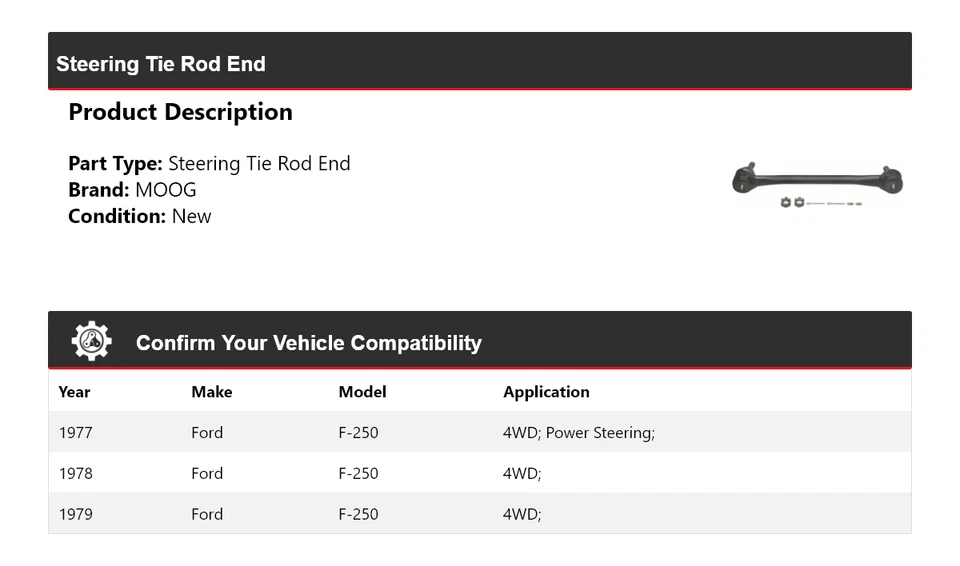Click F-250 in the 1978 row
Image resolution: width=960 pixels, height=566 pixels.
pyautogui.click(x=358, y=474)
